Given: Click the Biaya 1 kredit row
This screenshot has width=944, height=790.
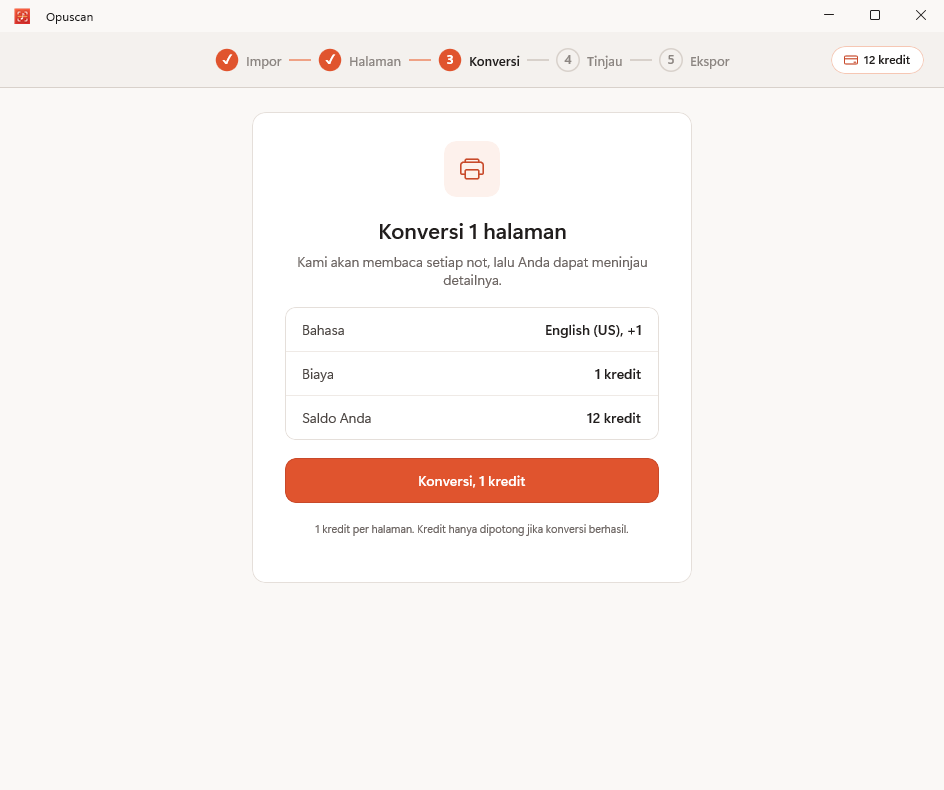Looking at the screenshot, I should tap(472, 374).
